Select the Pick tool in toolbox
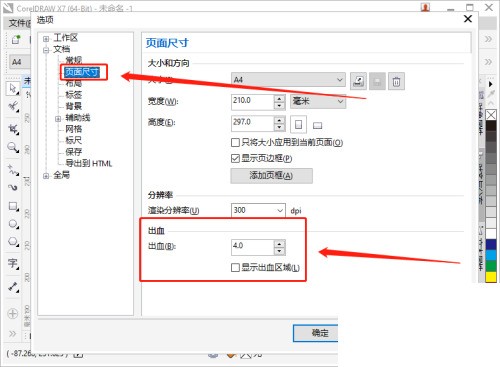Image resolution: width=500 pixels, height=367 pixels. click(x=13, y=89)
